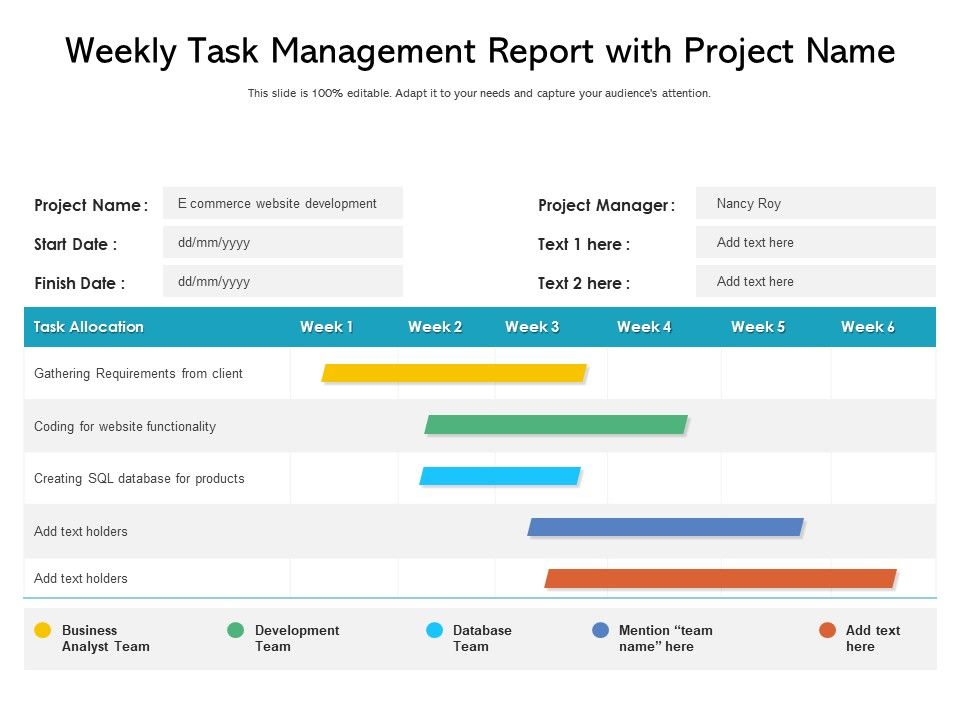Click the Week 3 column header

coord(532,327)
